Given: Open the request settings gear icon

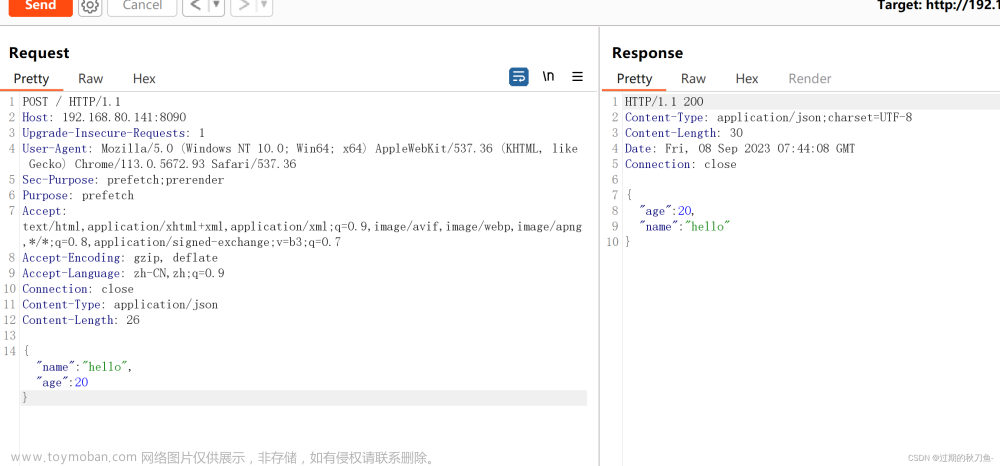Looking at the screenshot, I should tap(90, 6).
